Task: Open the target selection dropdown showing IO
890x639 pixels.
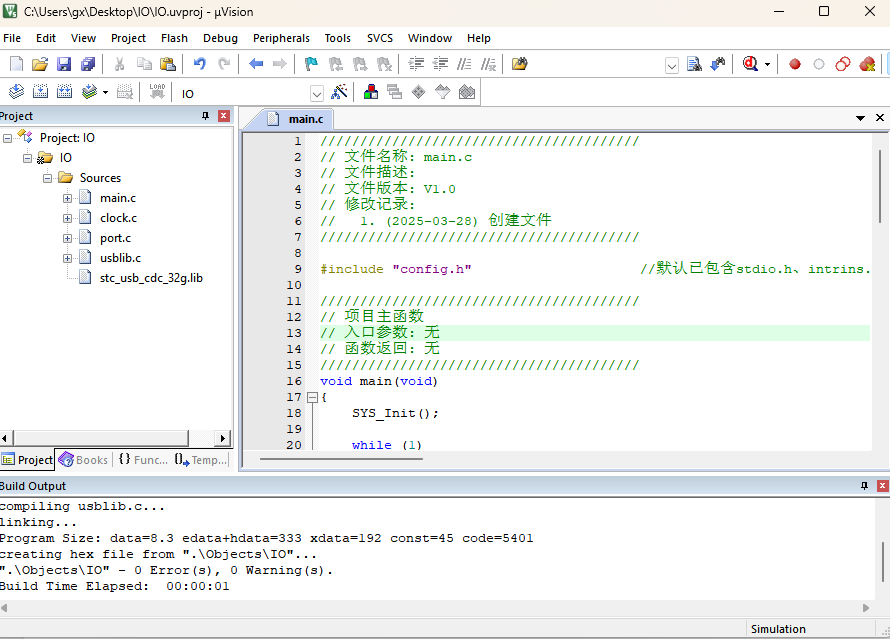Action: (316, 93)
